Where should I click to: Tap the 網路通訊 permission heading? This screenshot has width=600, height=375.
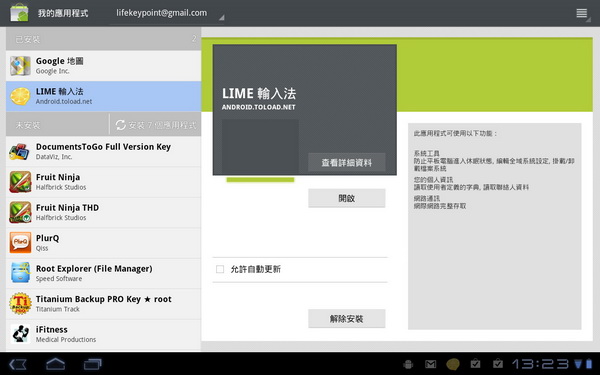coord(427,199)
